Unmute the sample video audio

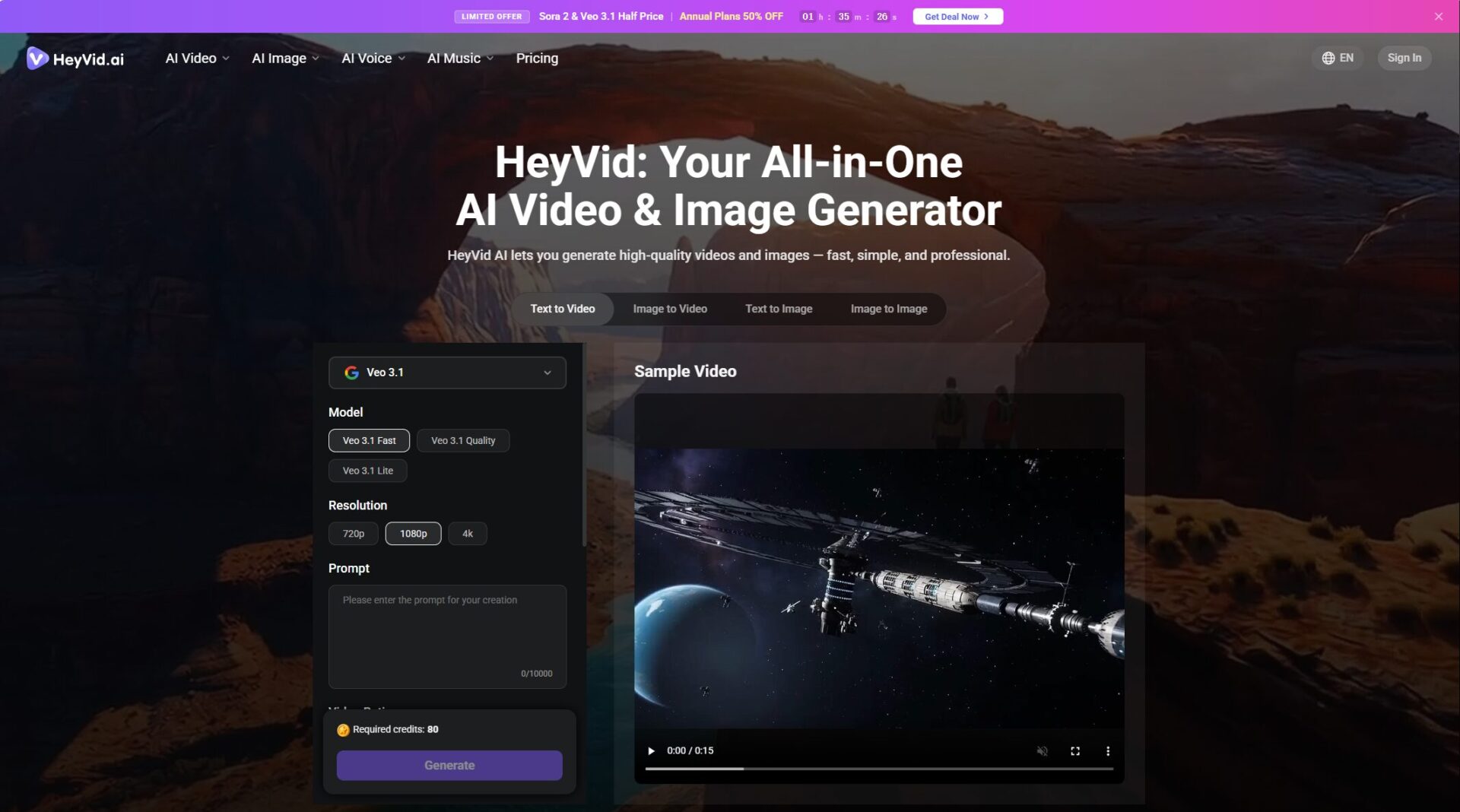click(x=1042, y=750)
